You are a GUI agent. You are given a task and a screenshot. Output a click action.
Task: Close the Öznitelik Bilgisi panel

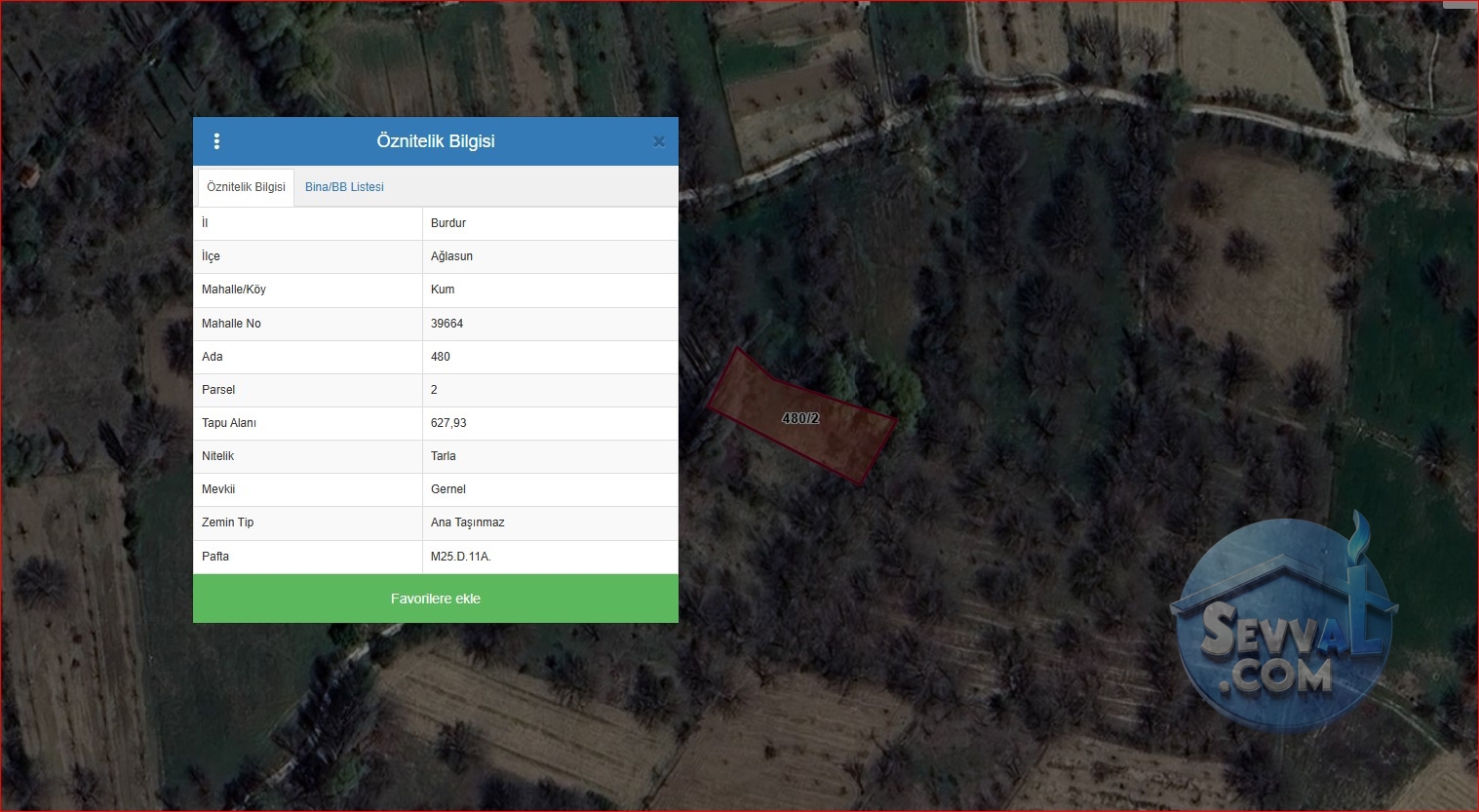[x=658, y=141]
